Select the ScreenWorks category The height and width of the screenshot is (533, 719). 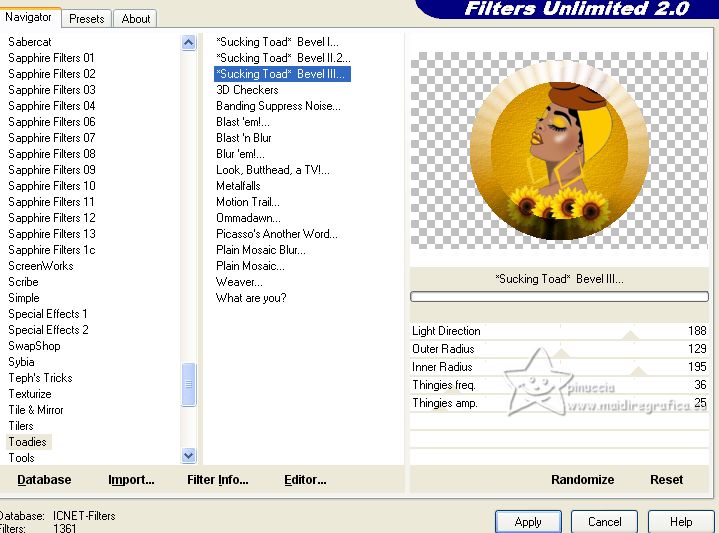(41, 266)
